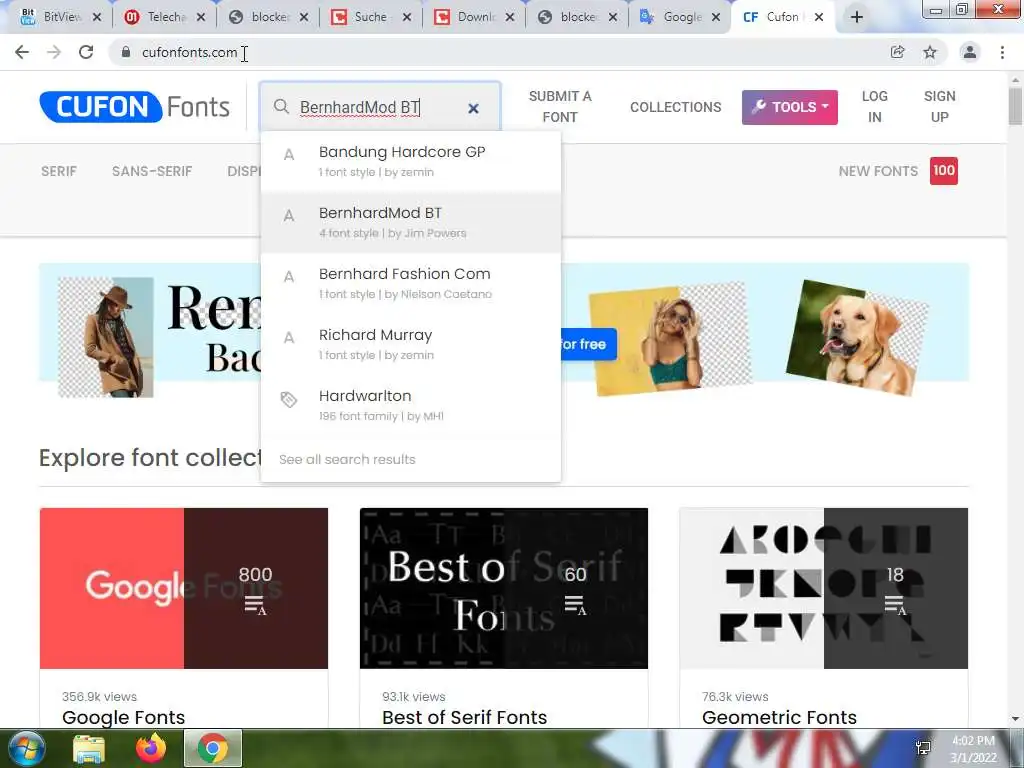The image size is (1024, 768).
Task: Open File Explorer from taskbar
Action: (89, 748)
